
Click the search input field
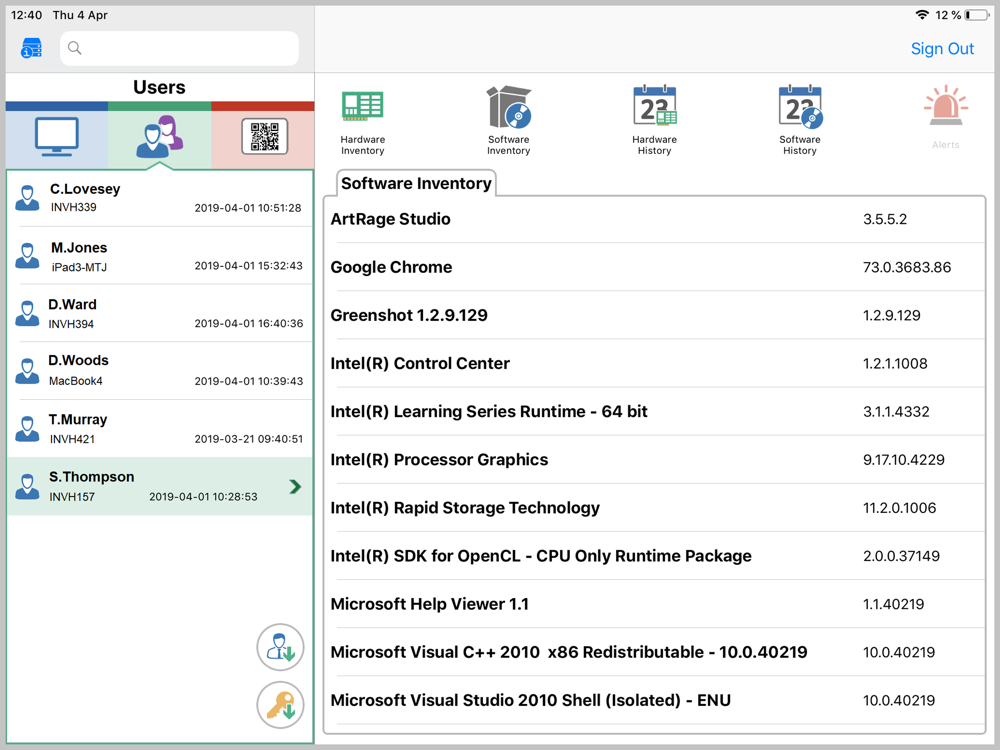[x=180, y=48]
